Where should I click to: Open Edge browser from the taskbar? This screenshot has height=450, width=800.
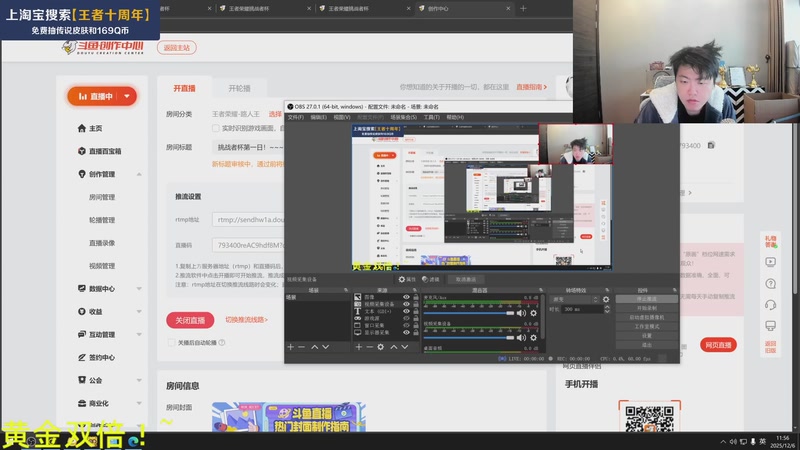tap(135, 442)
